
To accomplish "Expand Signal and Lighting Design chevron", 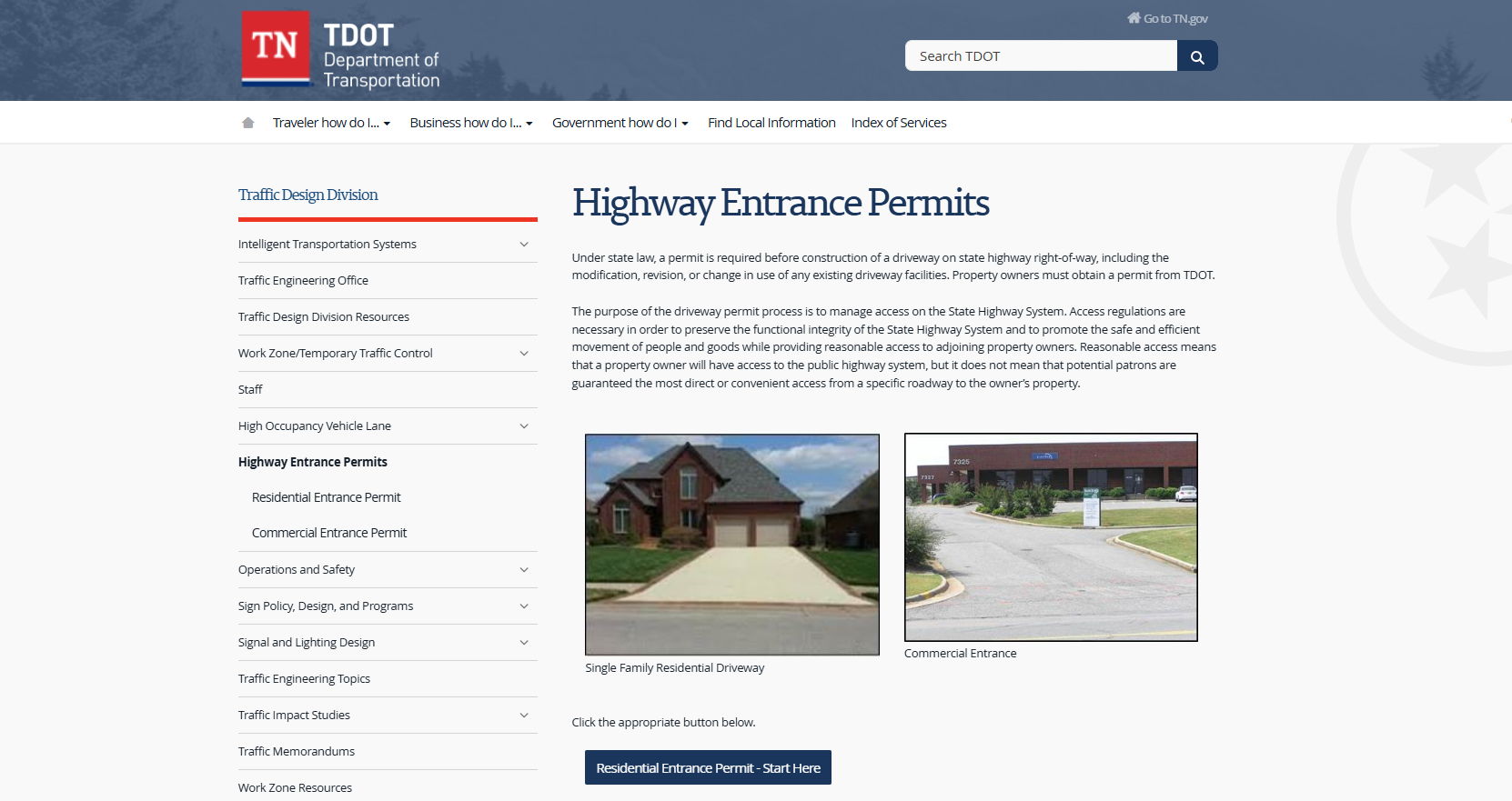I will [524, 643].
